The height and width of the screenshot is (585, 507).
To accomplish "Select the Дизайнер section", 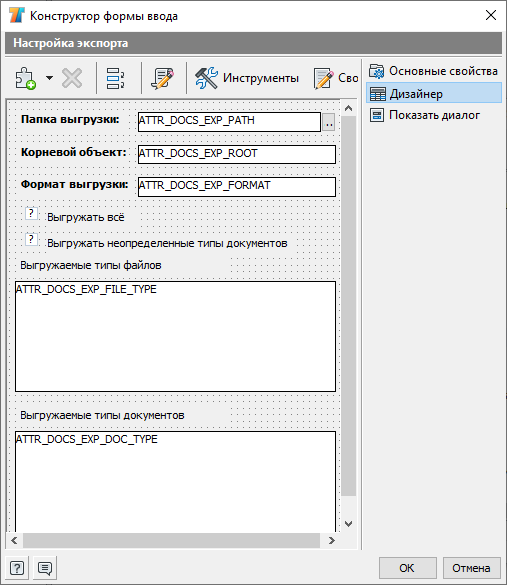I will click(x=434, y=94).
